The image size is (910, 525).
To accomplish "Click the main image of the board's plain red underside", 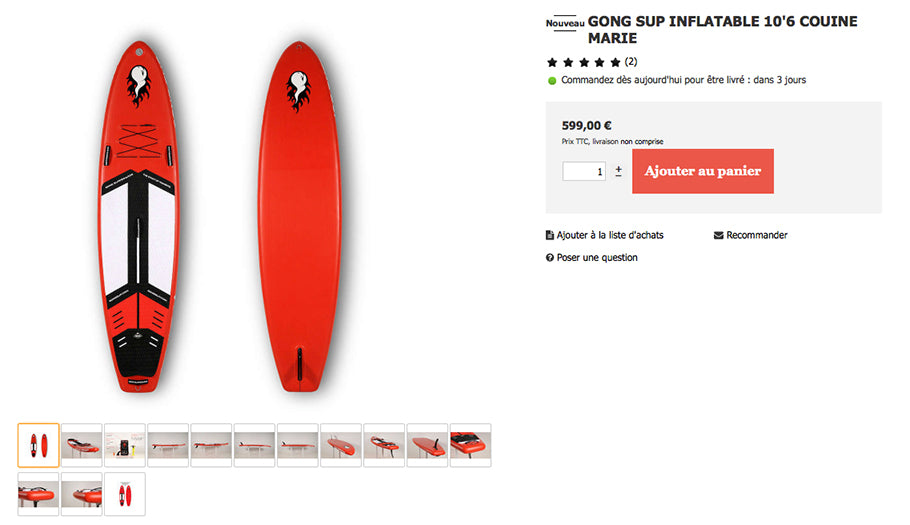I will pos(299,215).
